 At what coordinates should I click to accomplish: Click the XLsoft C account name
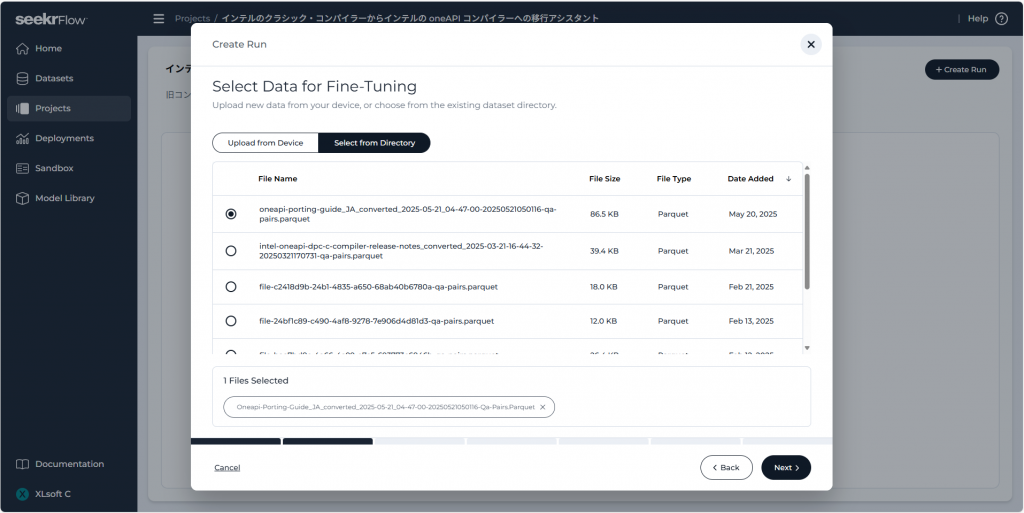tap(53, 494)
